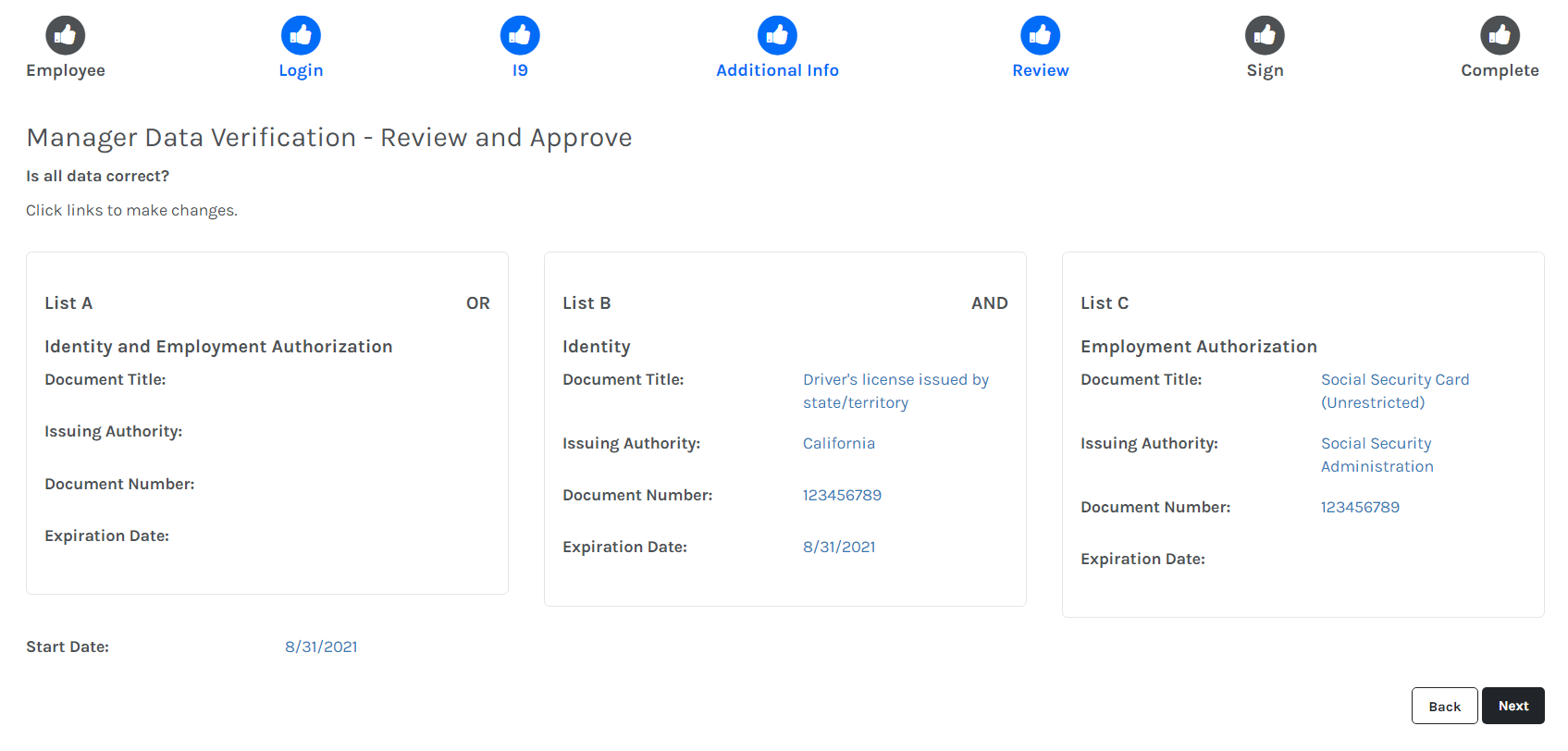1568x751 pixels.
Task: Change the California issuing authority link
Action: coord(838,443)
